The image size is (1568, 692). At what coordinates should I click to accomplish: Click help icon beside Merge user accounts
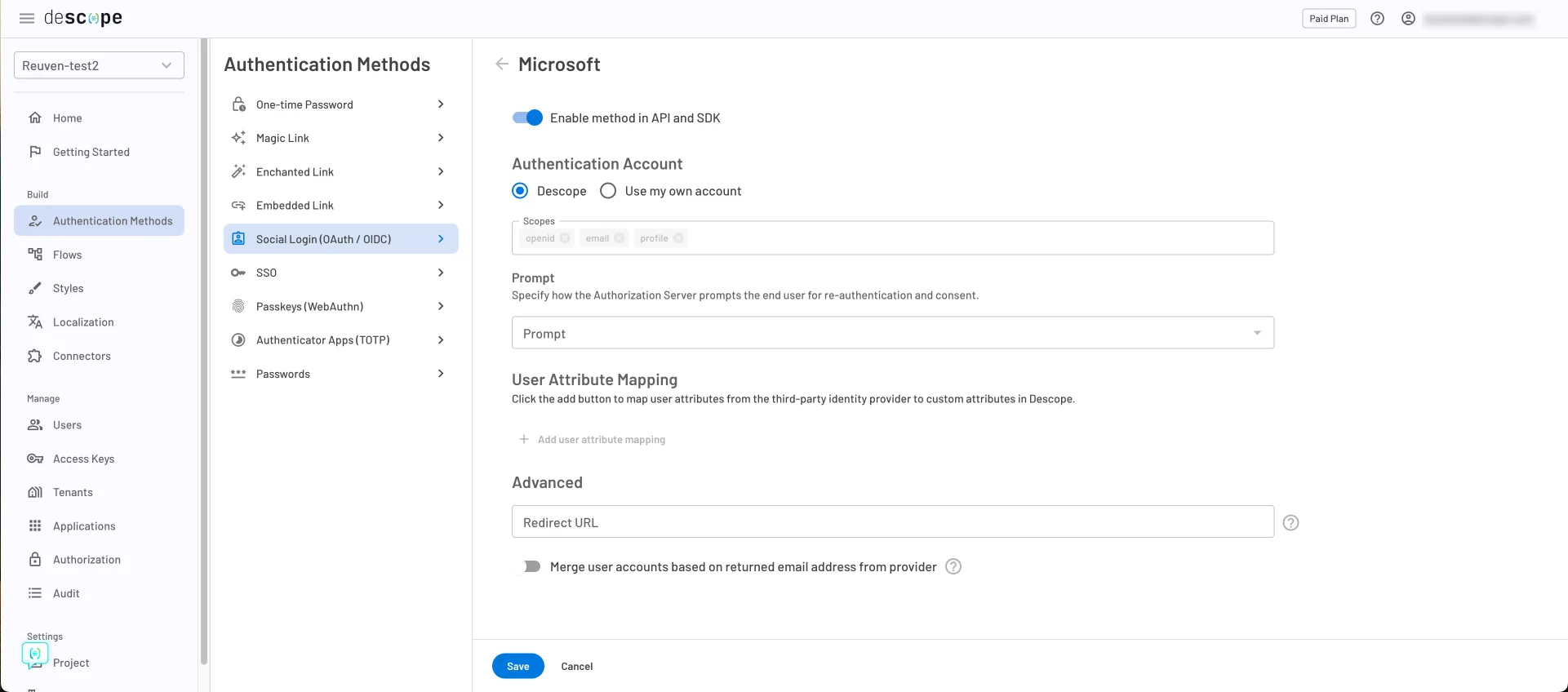click(x=953, y=566)
